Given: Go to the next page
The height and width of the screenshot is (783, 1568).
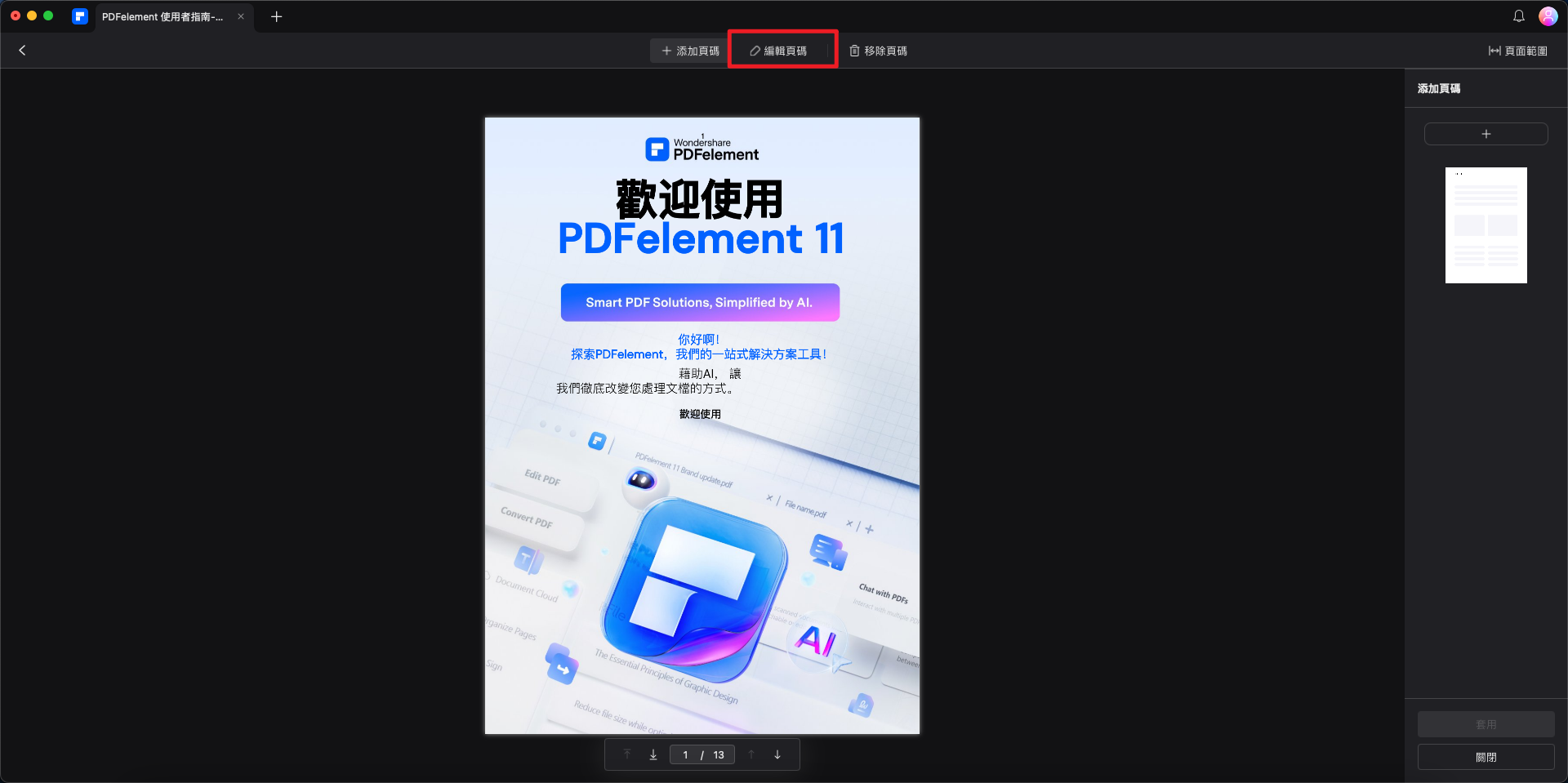Looking at the screenshot, I should 777,755.
